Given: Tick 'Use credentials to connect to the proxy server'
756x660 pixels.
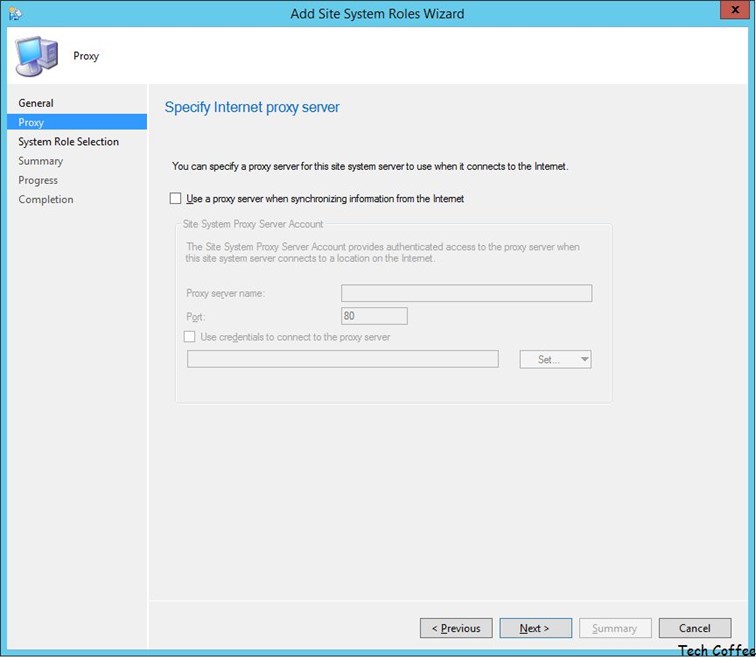Looking at the screenshot, I should tap(189, 337).
